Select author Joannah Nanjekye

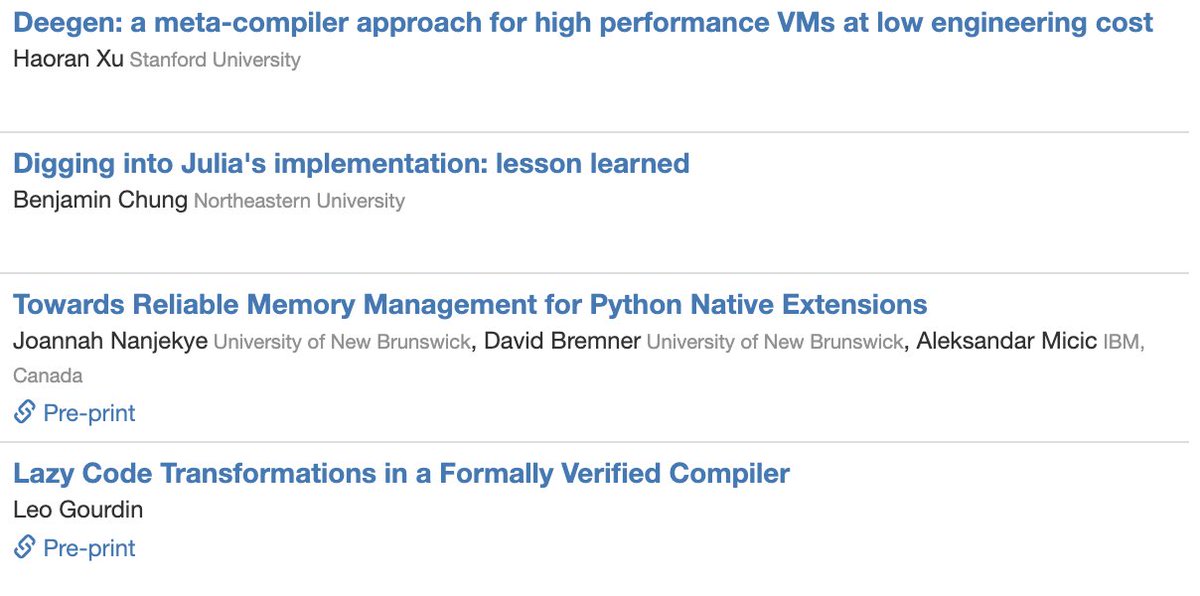[x=110, y=341]
